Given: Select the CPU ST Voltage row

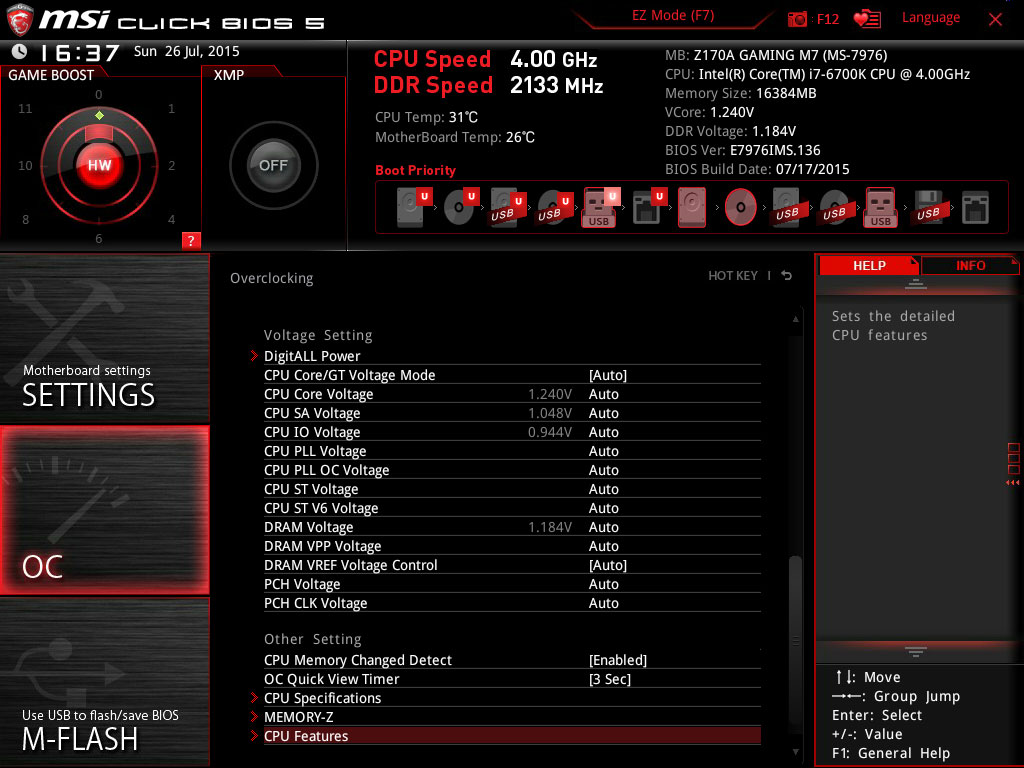Looking at the screenshot, I should (x=512, y=489).
